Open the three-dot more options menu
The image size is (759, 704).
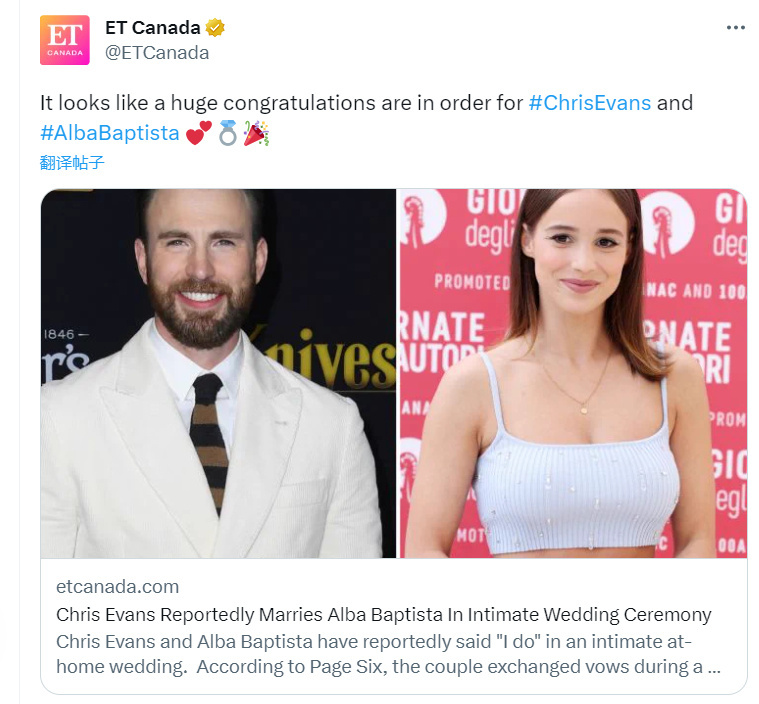pyautogui.click(x=735, y=28)
